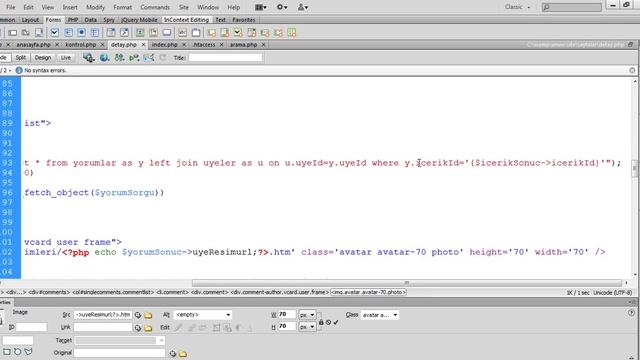Select the ol#singlecomments.commentlist tag
Screen dimensions: 640x360
point(113,292)
